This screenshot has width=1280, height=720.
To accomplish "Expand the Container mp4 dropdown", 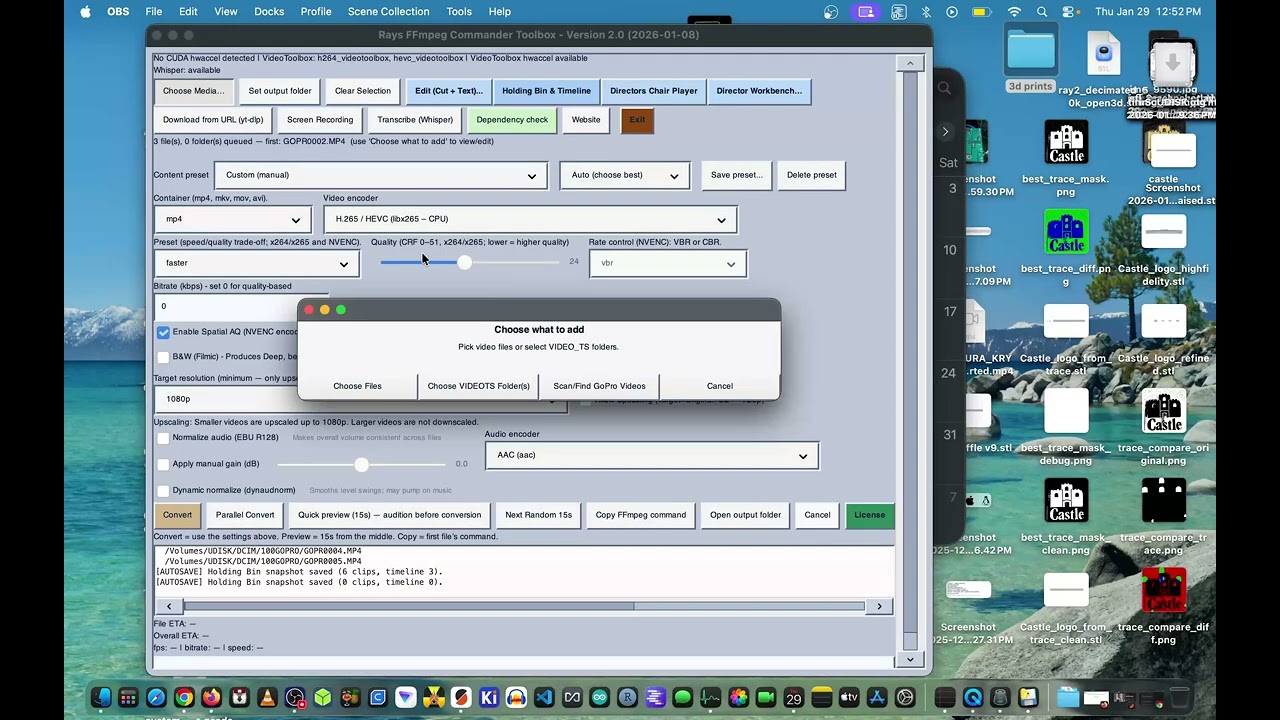I will (x=232, y=219).
